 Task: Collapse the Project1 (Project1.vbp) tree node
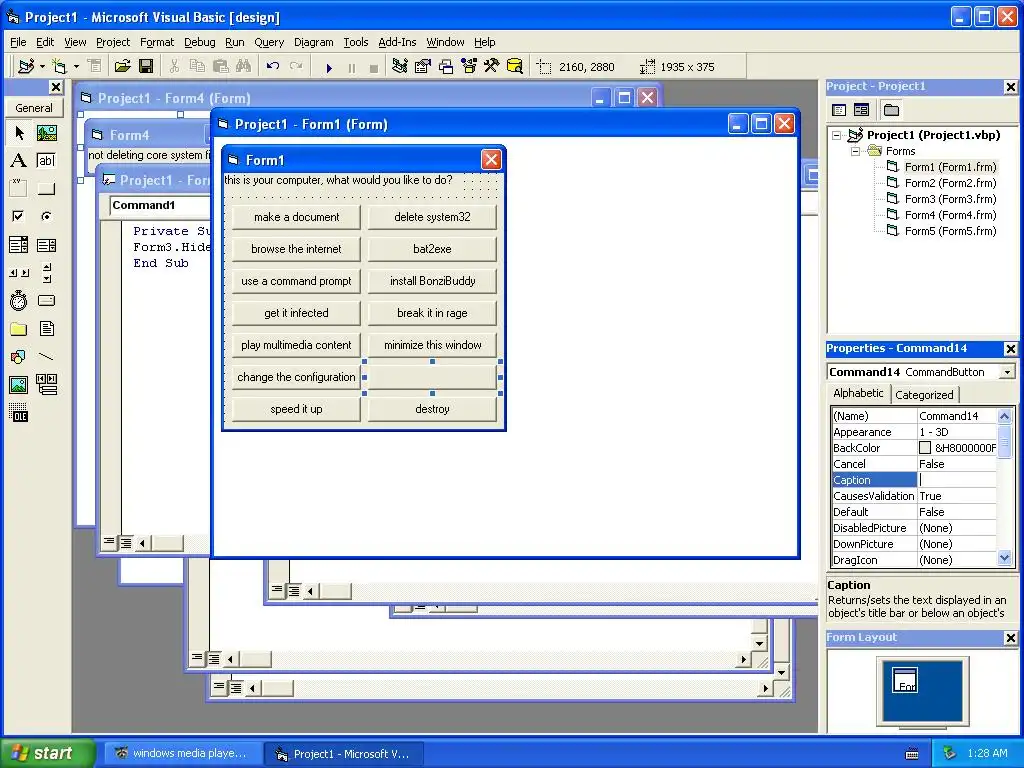[x=837, y=135]
